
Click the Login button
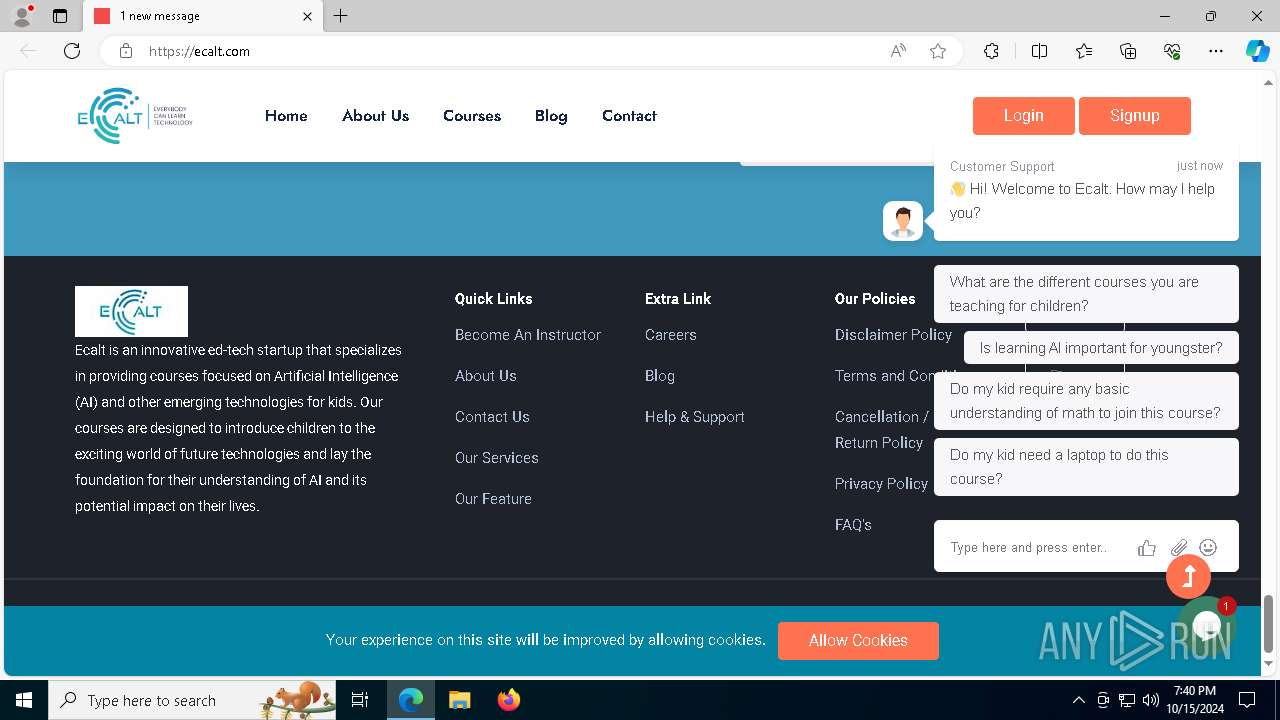[x=1023, y=116]
